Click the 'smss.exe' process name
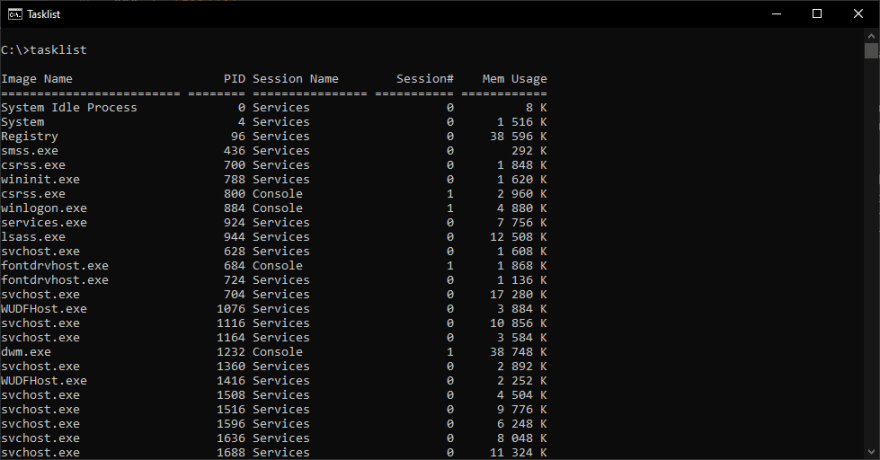This screenshot has height=460, width=880. click(30, 151)
